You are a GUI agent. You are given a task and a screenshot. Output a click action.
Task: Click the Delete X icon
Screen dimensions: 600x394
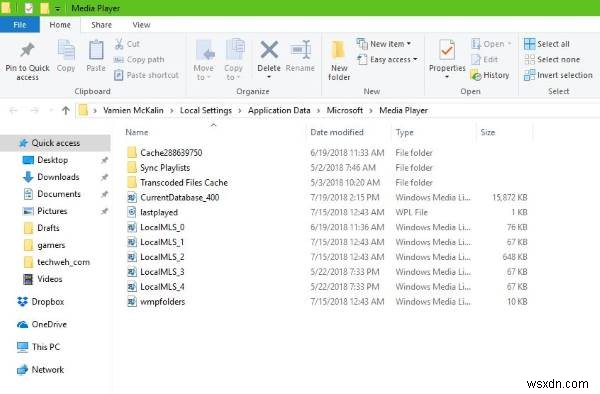pos(269,50)
